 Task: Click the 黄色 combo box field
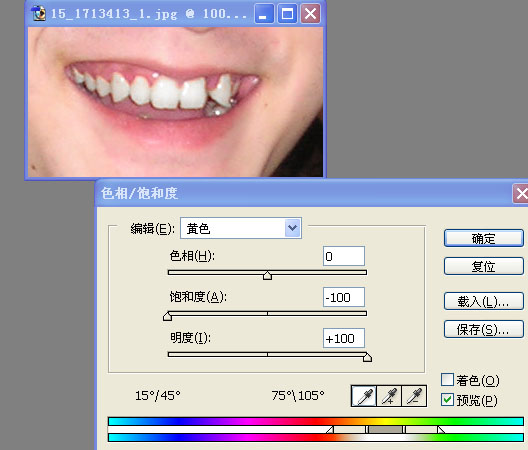coord(241,228)
